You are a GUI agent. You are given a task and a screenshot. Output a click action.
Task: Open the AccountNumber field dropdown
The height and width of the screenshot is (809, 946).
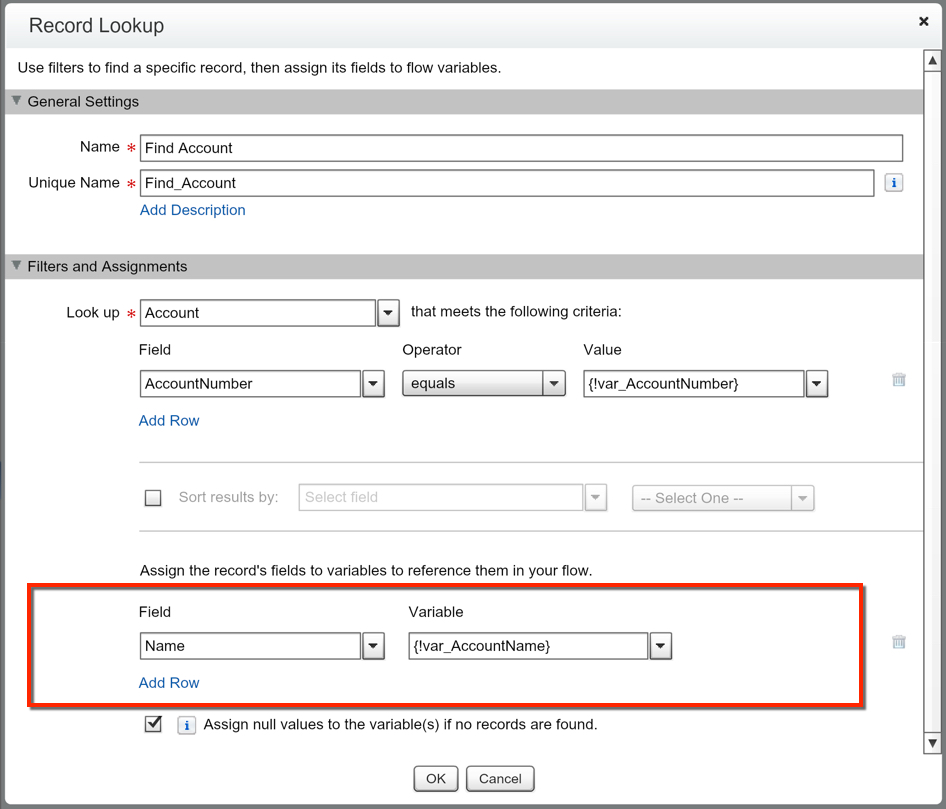point(373,384)
